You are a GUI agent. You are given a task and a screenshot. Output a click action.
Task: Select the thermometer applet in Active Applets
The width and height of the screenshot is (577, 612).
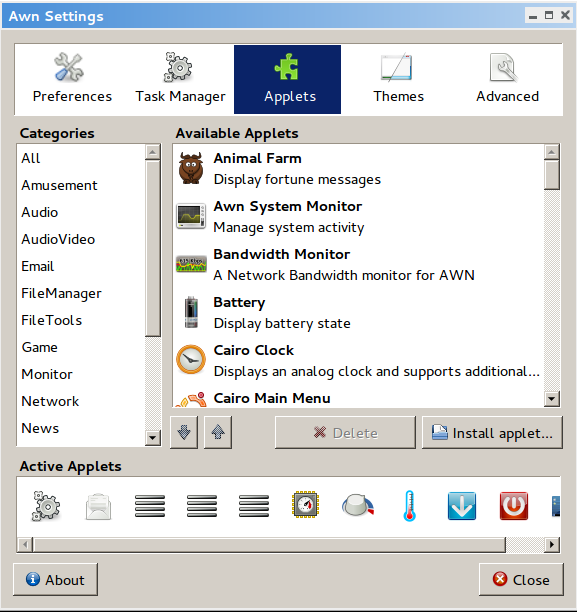[409, 506]
